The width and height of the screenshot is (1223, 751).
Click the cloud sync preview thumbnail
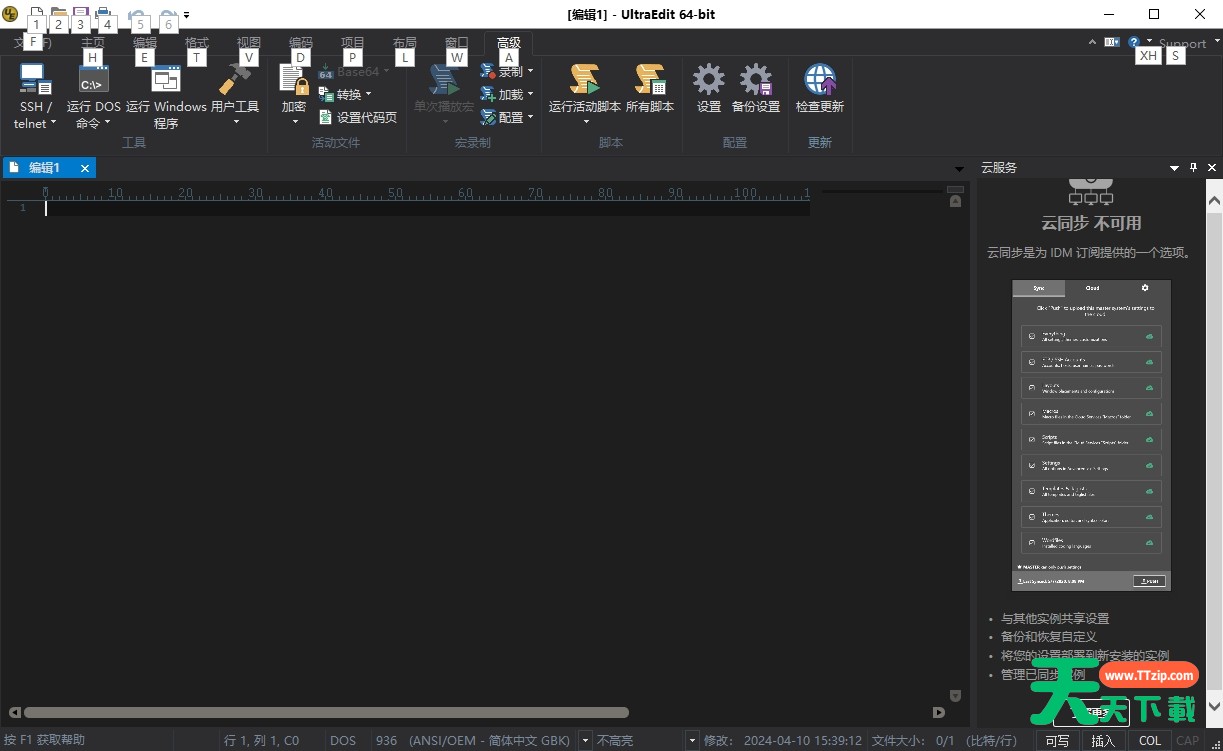point(1091,435)
